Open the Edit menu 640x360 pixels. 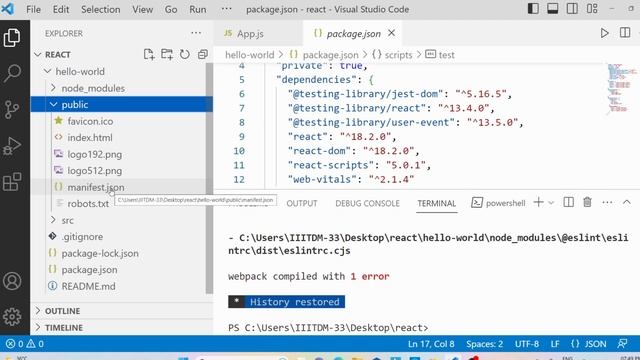coord(61,9)
